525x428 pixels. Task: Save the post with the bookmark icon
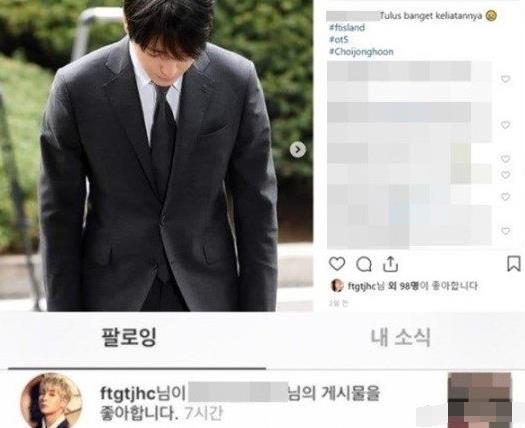click(514, 264)
